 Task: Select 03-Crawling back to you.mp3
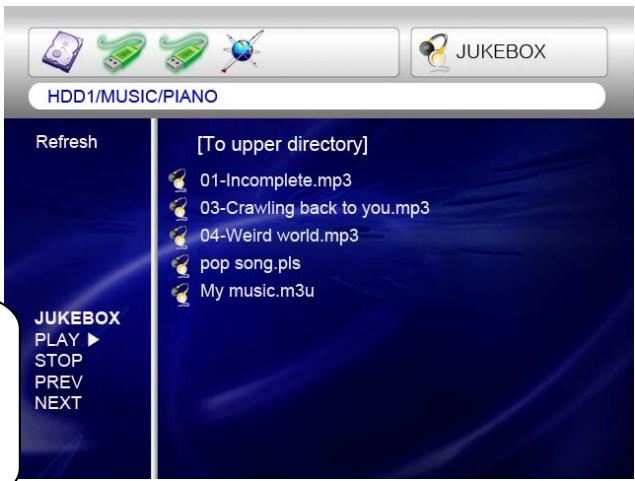(x=314, y=209)
